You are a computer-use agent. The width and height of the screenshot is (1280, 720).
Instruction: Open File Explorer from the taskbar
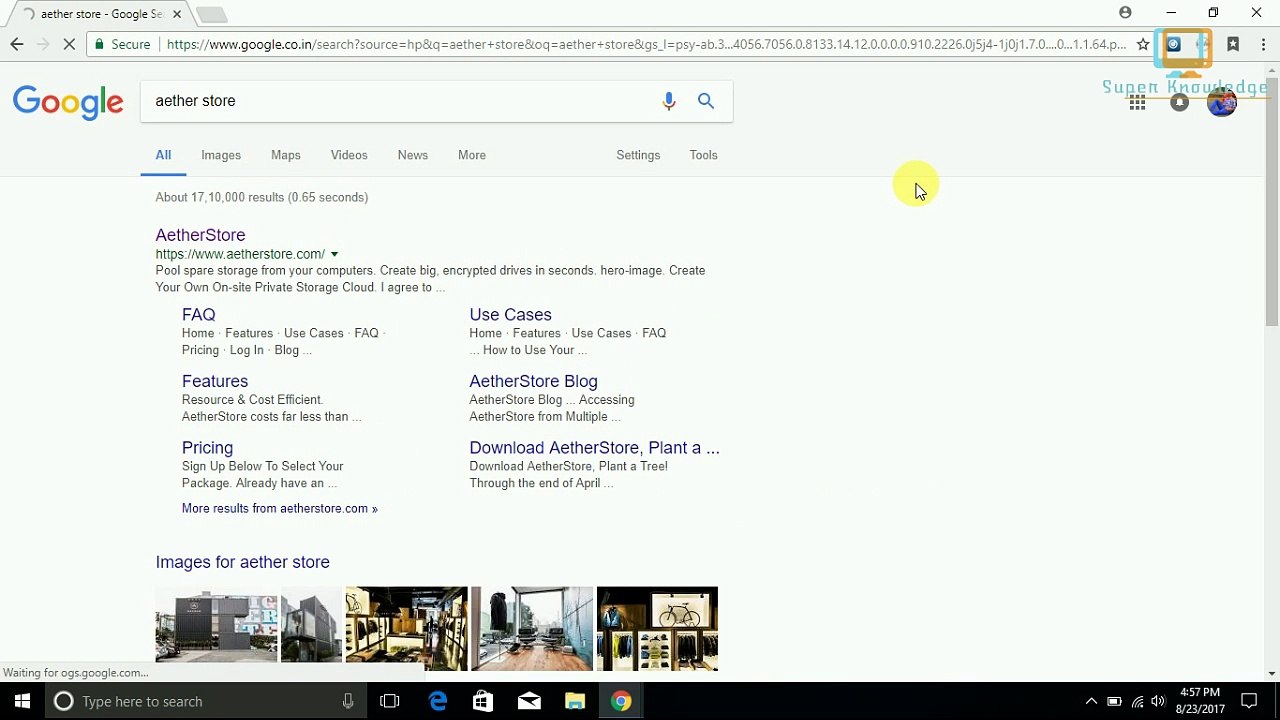pos(575,701)
